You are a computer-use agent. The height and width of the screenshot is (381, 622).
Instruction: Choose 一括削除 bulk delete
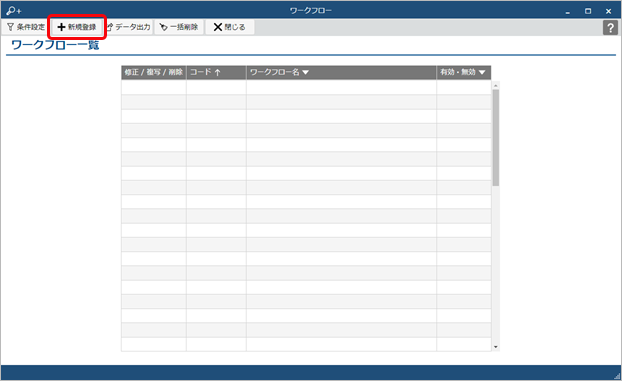click(x=179, y=27)
